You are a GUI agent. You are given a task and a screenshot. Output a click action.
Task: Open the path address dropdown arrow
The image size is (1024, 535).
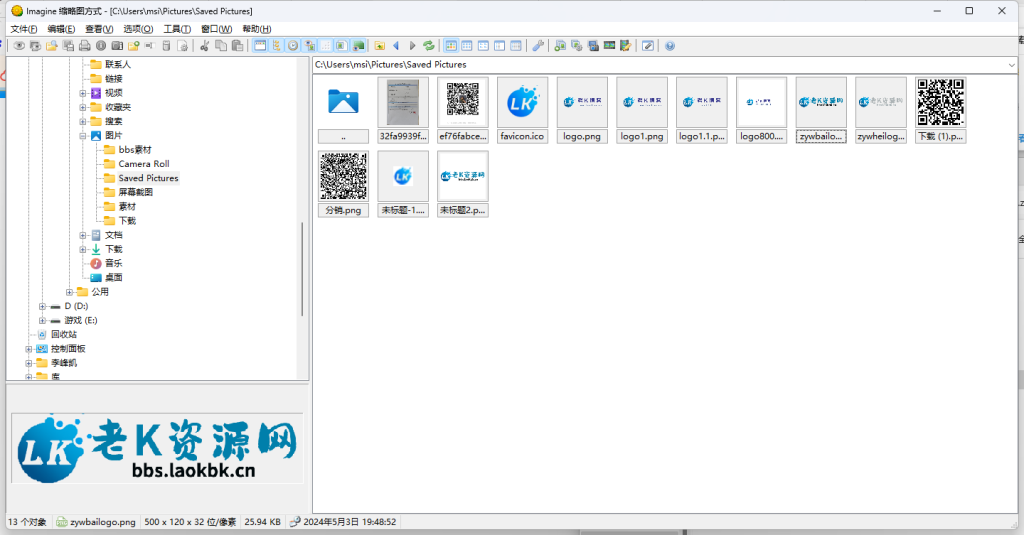coord(1012,65)
